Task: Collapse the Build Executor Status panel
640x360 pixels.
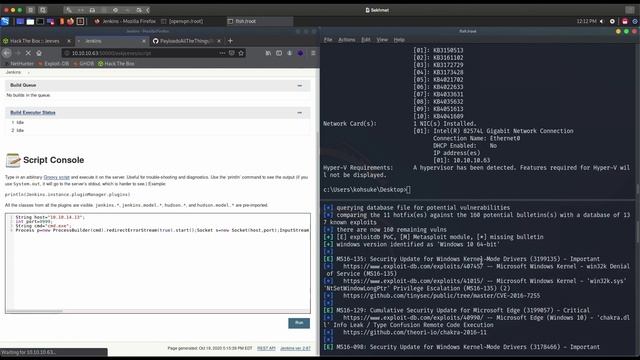Action: click(x=300, y=113)
